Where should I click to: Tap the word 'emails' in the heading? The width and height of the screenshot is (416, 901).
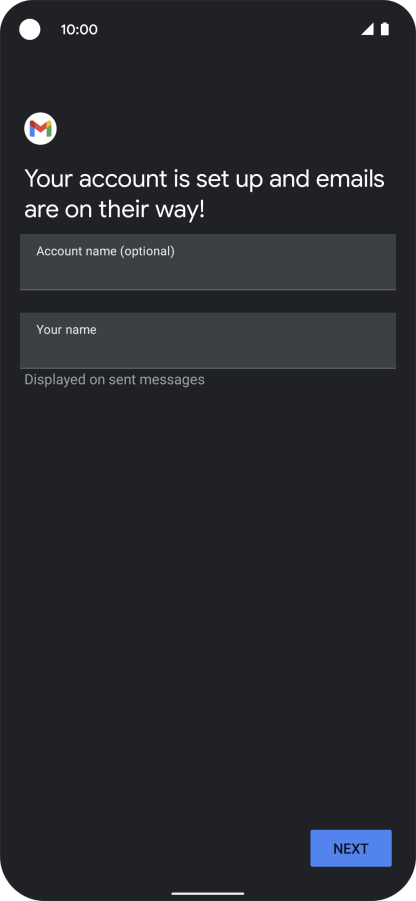coord(351,179)
